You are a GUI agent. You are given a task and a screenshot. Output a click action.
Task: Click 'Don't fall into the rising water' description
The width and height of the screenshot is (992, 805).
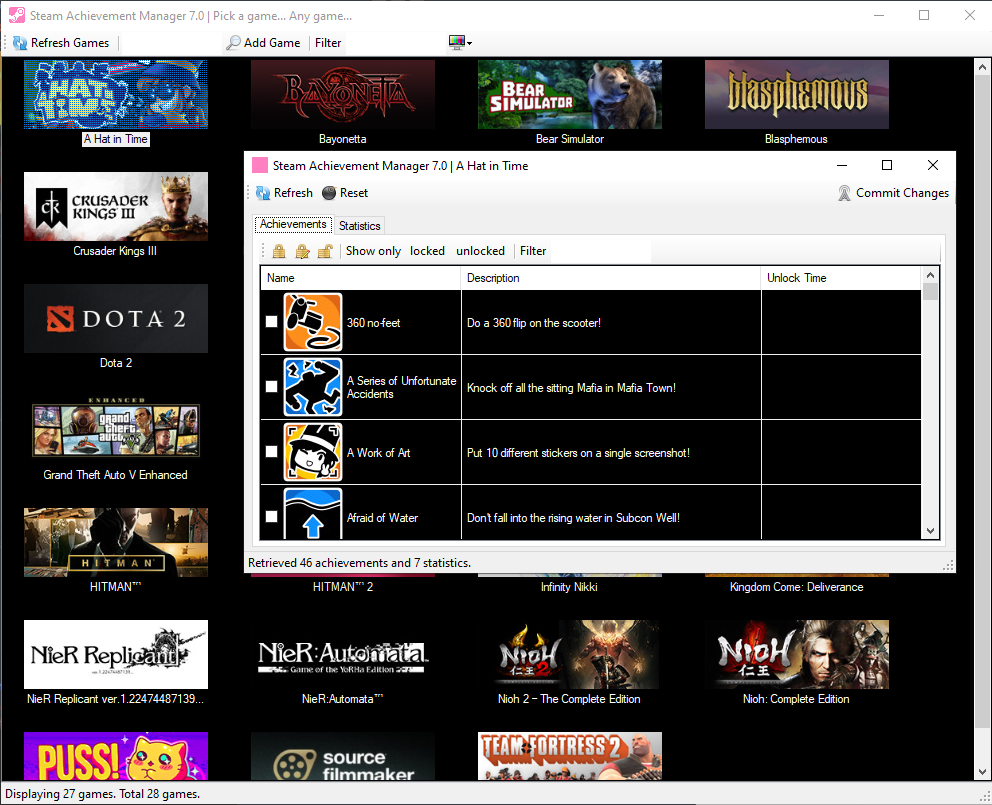coord(573,518)
